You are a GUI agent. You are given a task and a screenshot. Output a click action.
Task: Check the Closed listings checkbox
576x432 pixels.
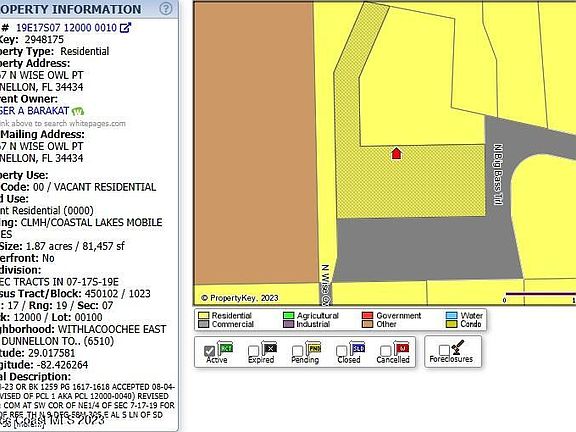click(342, 351)
